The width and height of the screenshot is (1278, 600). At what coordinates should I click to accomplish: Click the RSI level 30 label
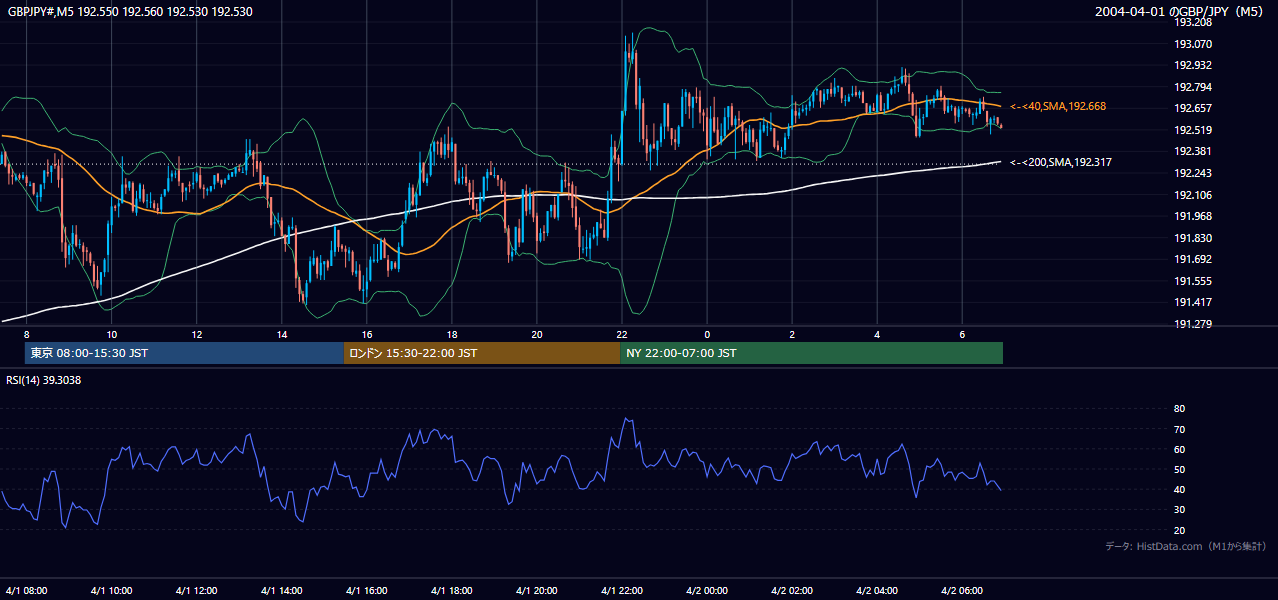(x=1179, y=510)
